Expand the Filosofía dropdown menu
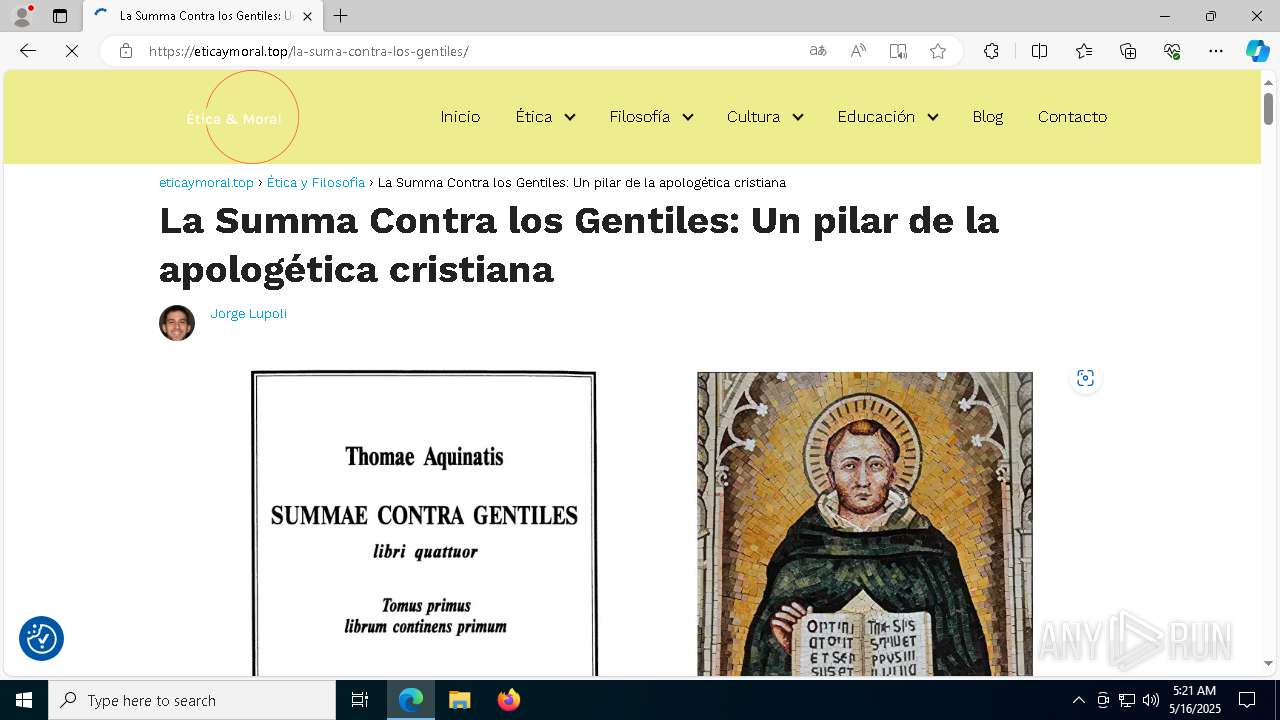The width and height of the screenshot is (1280, 720). 688,117
